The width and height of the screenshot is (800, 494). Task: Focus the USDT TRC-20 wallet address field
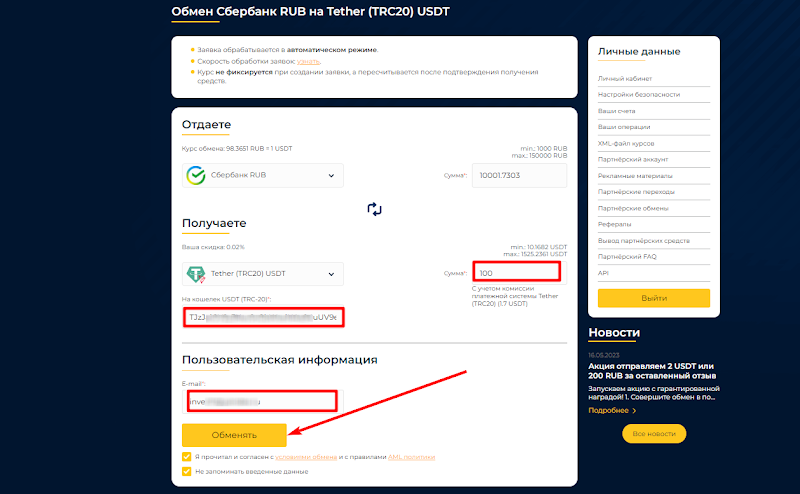tap(263, 317)
